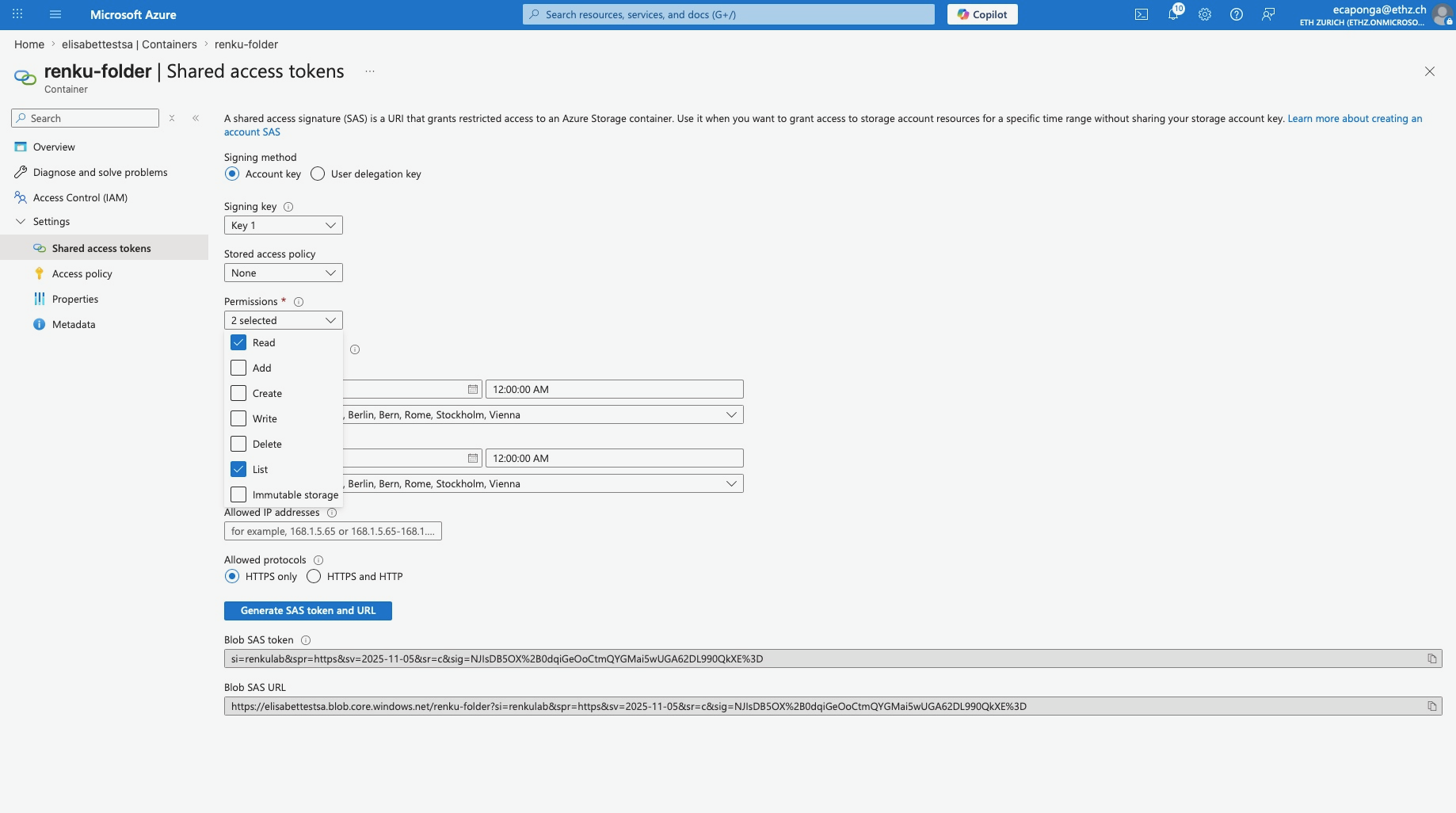
Task: Check the Write permission
Action: point(238,418)
